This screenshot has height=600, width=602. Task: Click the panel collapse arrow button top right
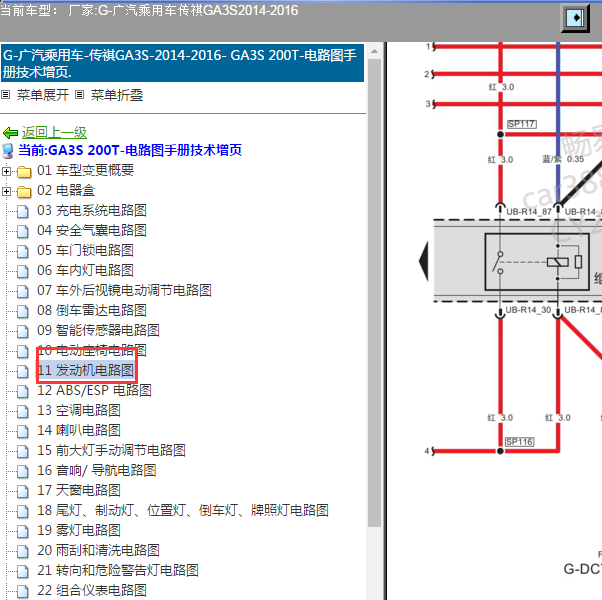(575, 18)
